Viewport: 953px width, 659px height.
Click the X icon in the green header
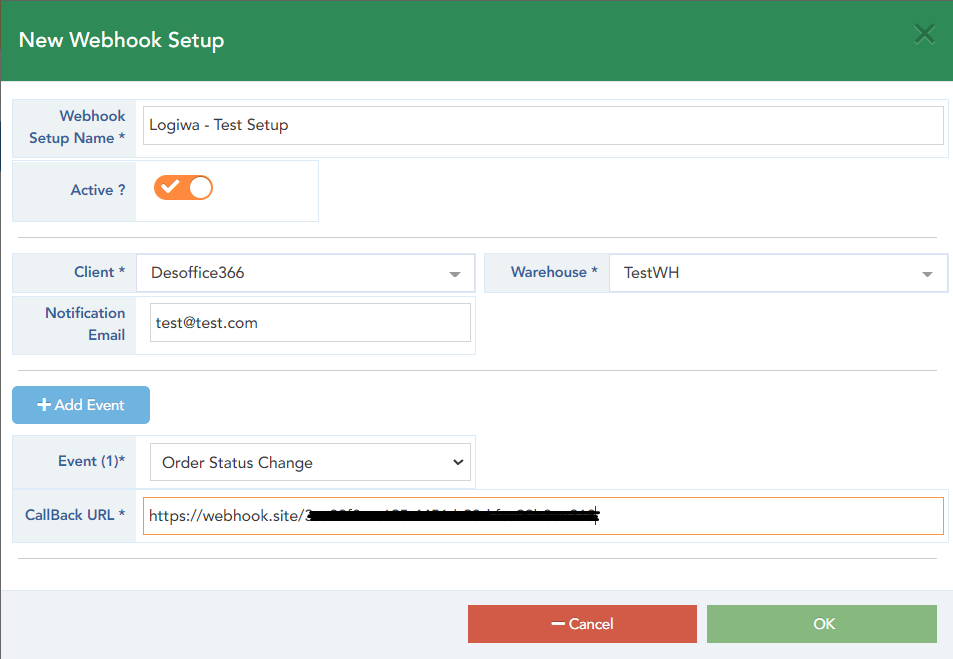click(x=923, y=33)
